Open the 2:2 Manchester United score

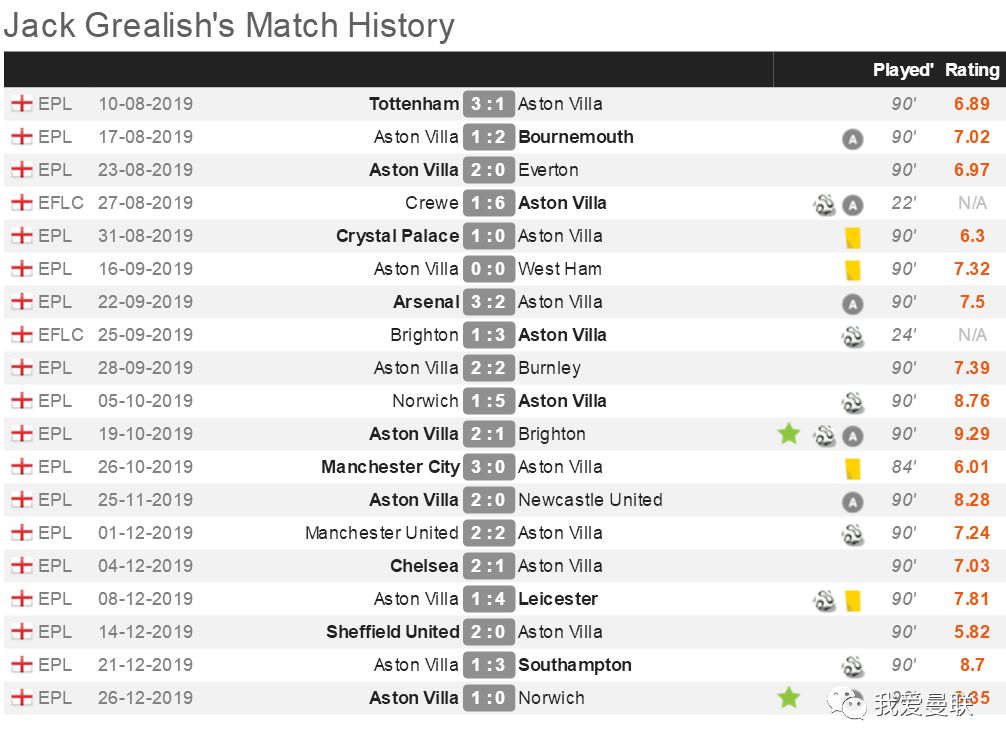pyautogui.click(x=488, y=533)
